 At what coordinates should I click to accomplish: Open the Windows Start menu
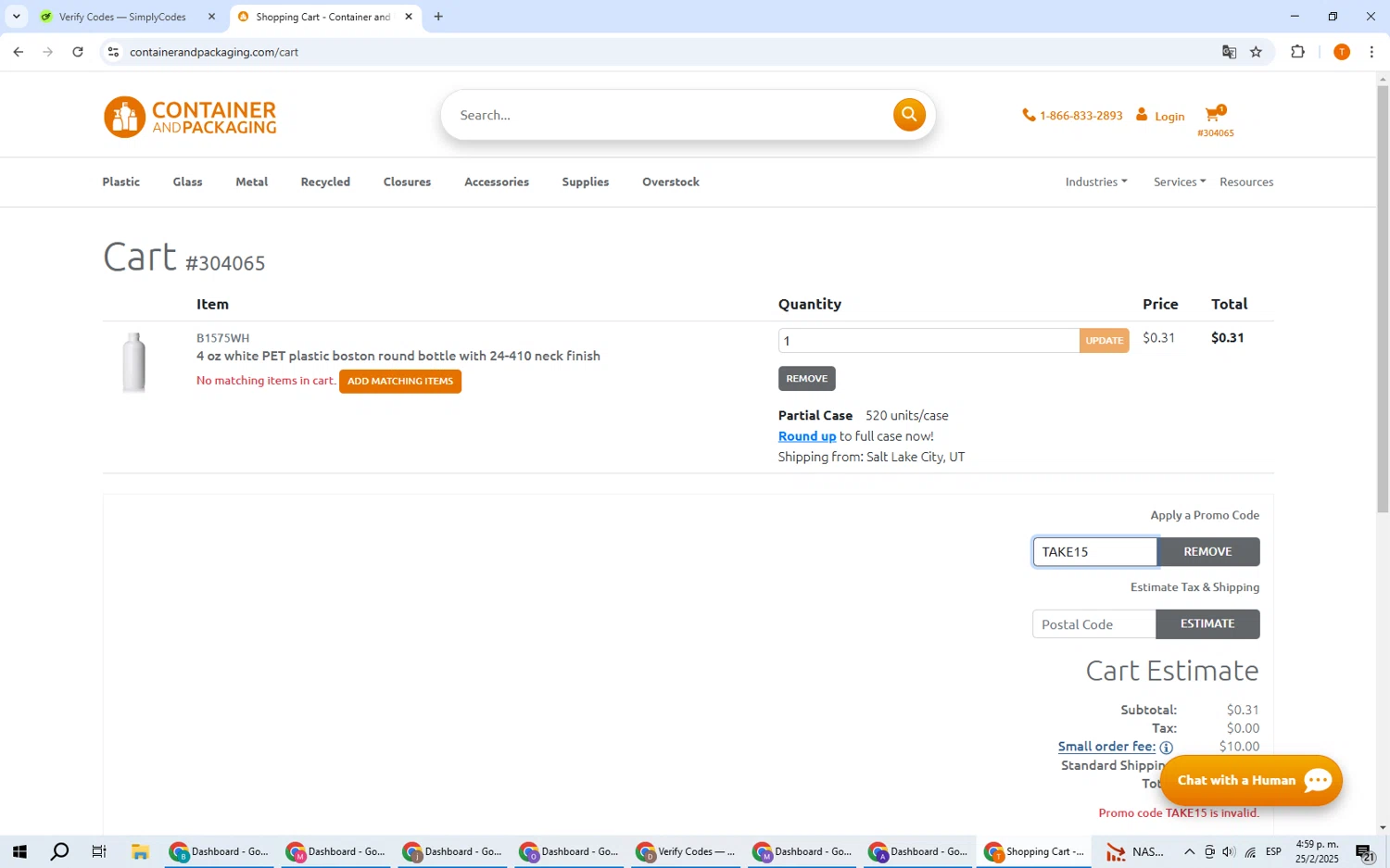pos(19,851)
